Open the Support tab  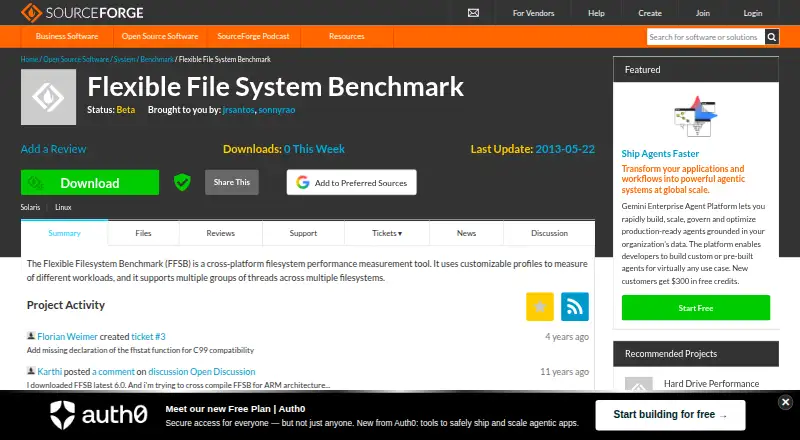point(303,233)
